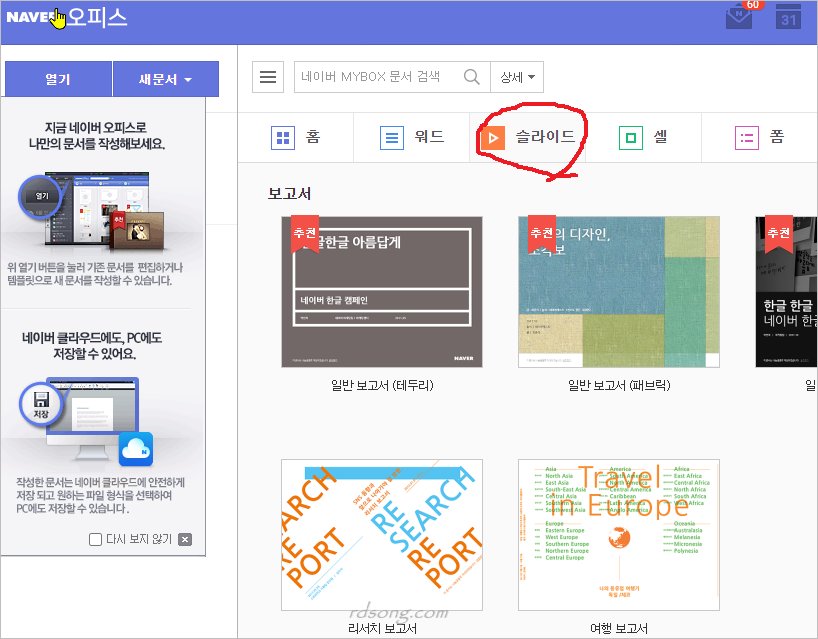Check the 다시 보지 않기 checkbox
The image size is (818, 639).
tap(95, 540)
